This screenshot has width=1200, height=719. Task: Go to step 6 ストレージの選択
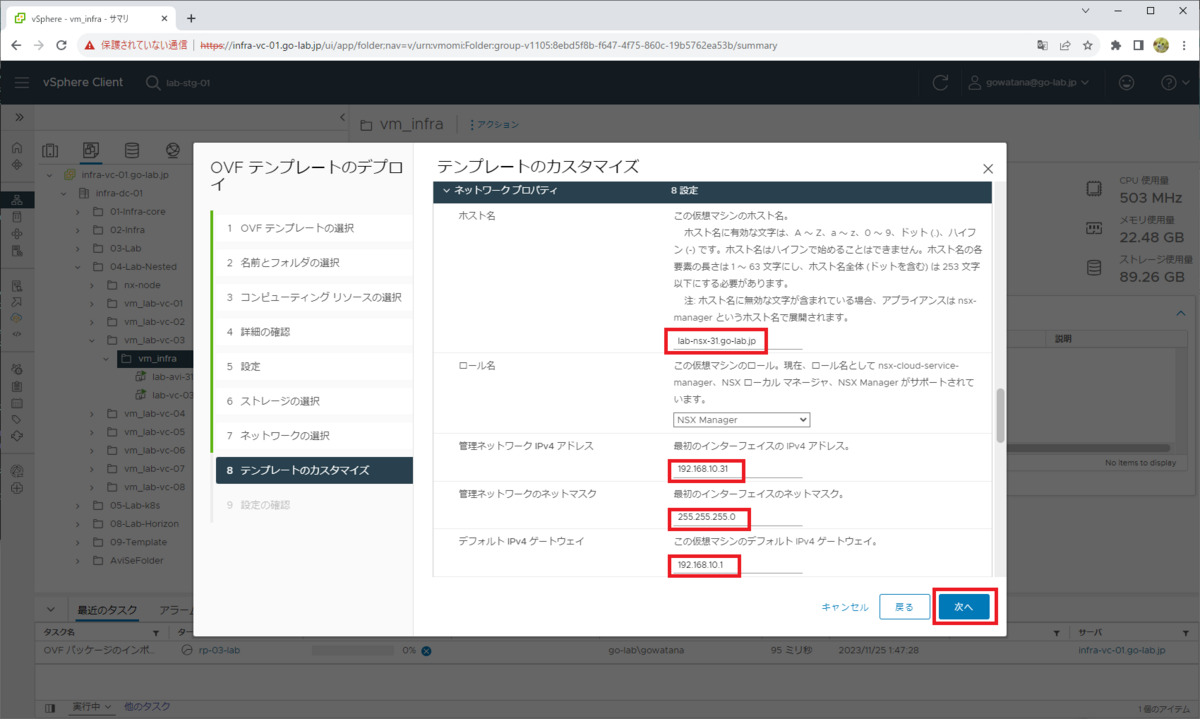pos(313,401)
